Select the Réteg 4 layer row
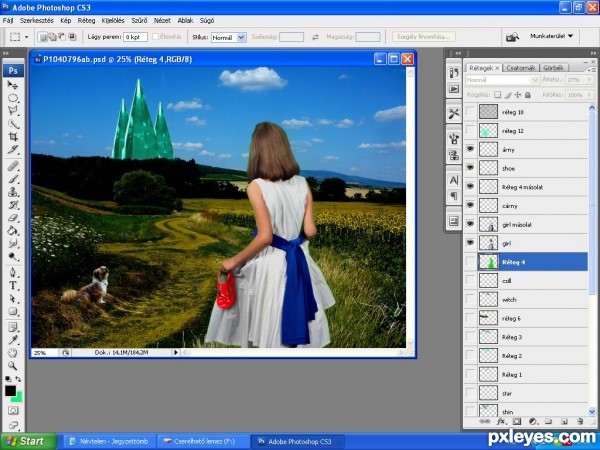 click(527, 262)
